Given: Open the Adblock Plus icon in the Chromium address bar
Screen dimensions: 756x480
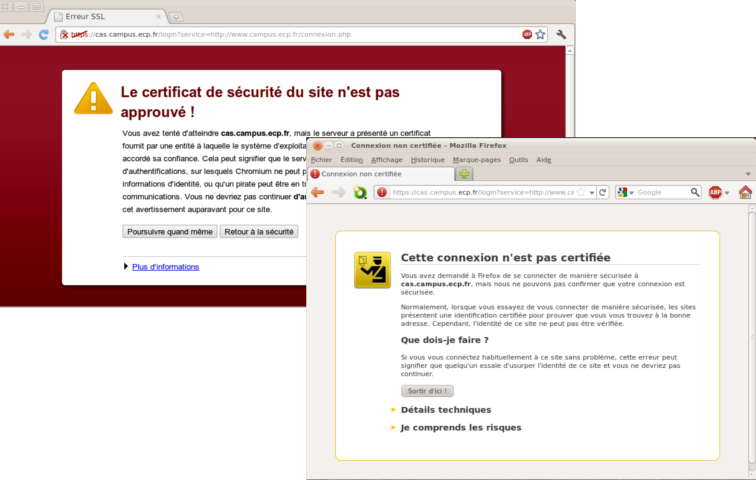Looking at the screenshot, I should (x=527, y=34).
